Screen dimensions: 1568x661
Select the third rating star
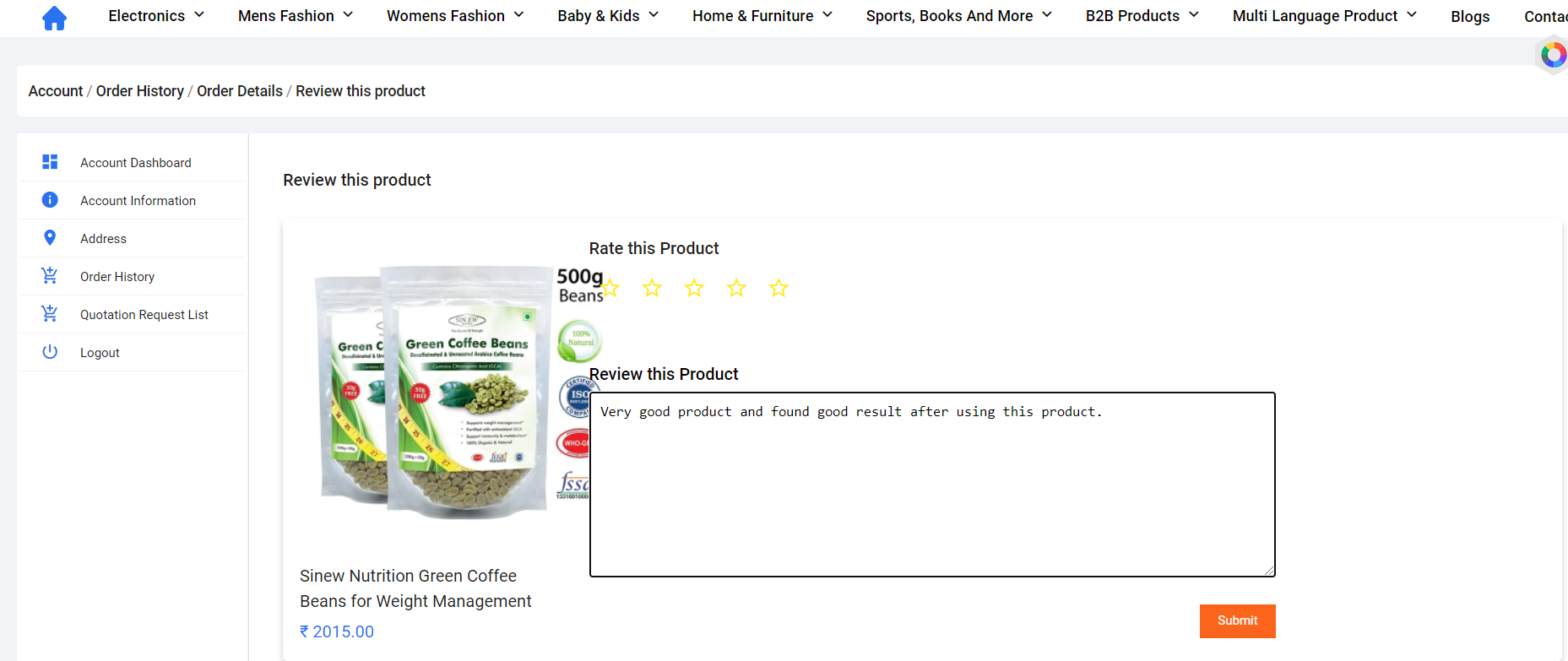tap(694, 289)
